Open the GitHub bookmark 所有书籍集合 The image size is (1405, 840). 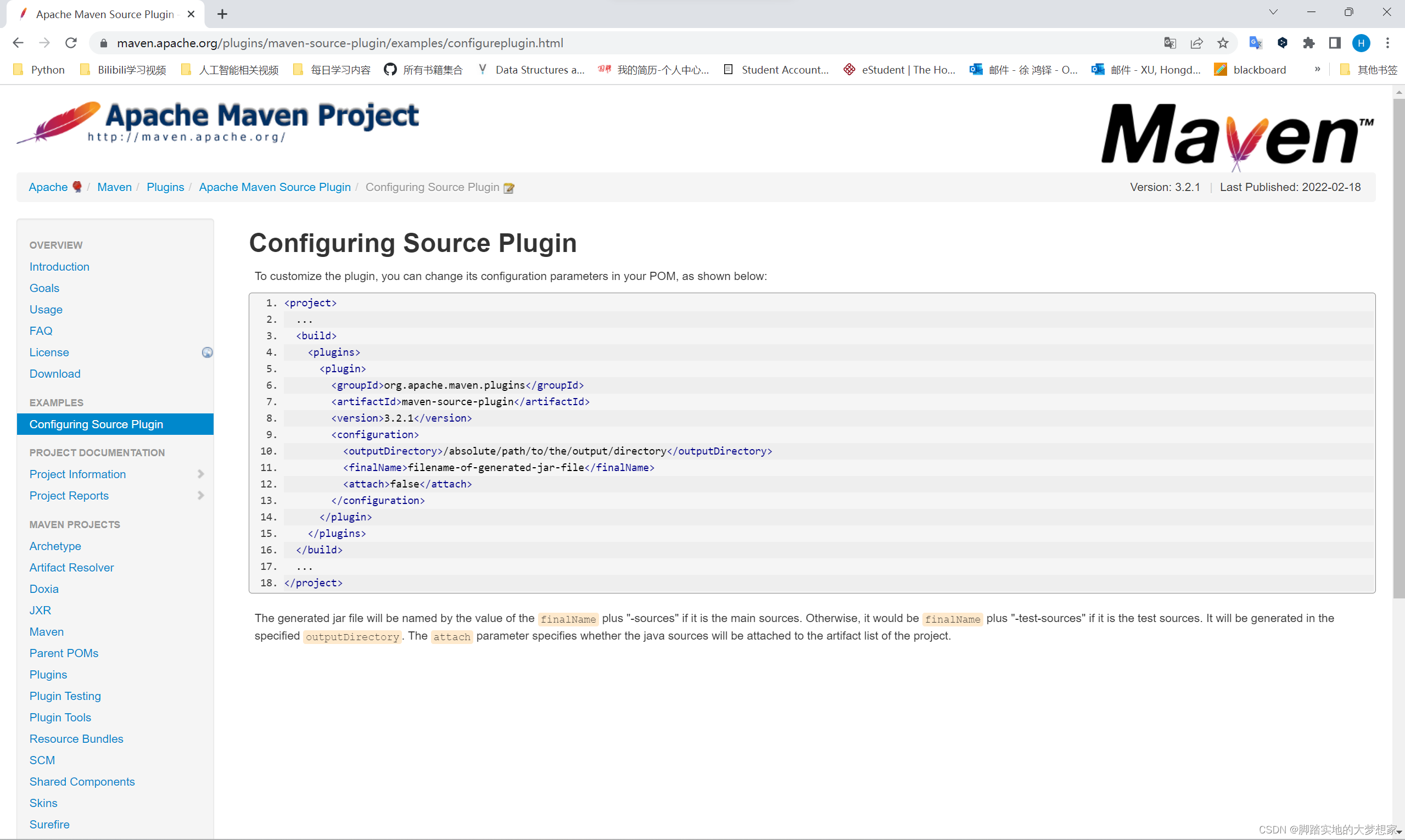pyautogui.click(x=423, y=70)
